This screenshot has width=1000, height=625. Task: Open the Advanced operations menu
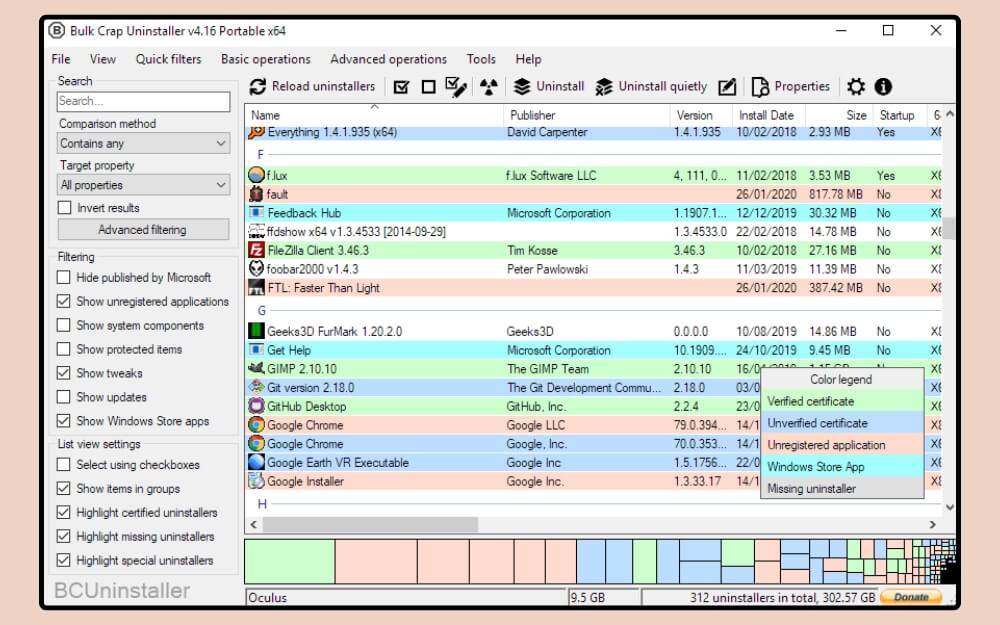pyautogui.click(x=388, y=59)
